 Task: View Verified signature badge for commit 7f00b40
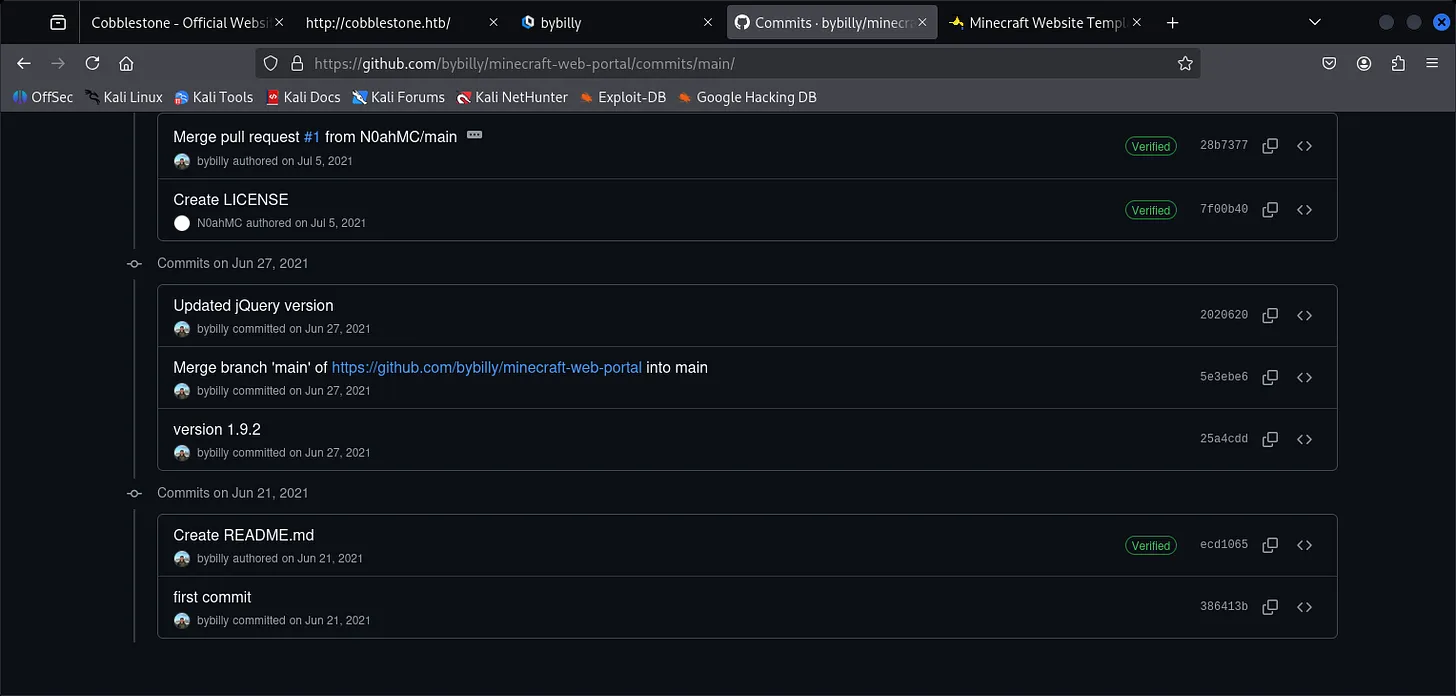pyautogui.click(x=1150, y=210)
